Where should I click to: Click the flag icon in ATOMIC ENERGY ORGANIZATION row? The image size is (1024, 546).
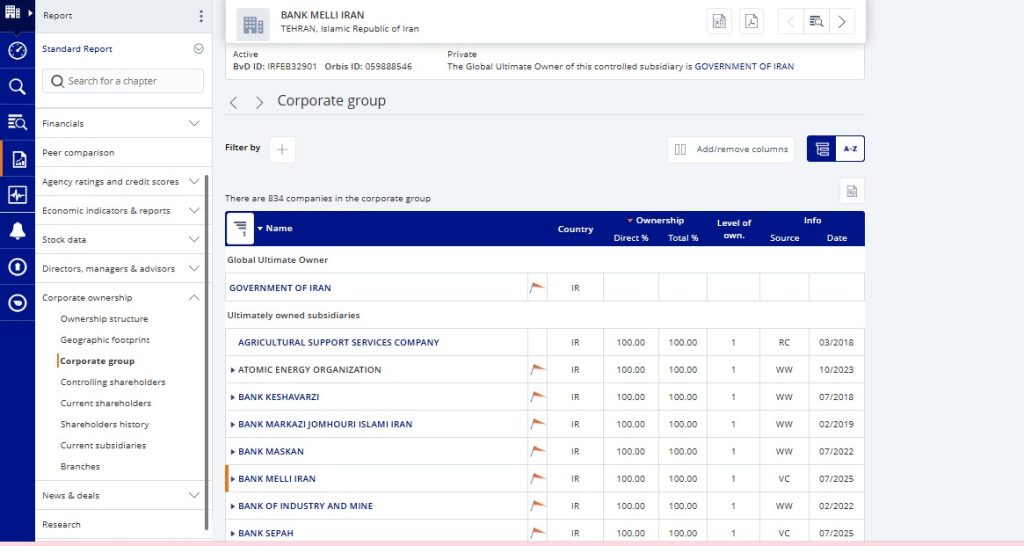537,369
